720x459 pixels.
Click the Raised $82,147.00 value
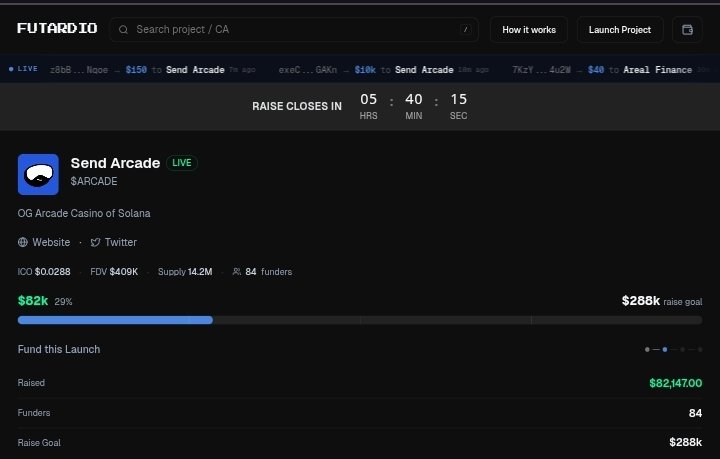(x=675, y=383)
